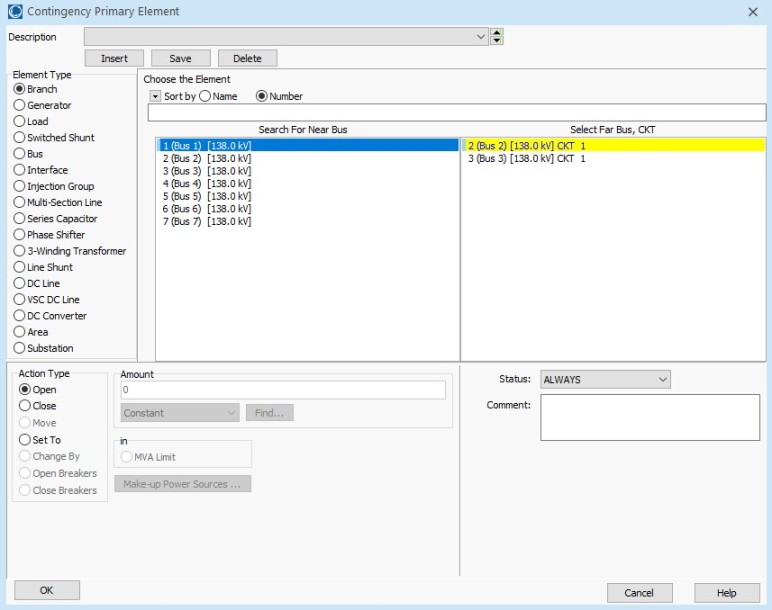The height and width of the screenshot is (610, 772).
Task: Click the Description stepper arrows
Action: (497, 37)
